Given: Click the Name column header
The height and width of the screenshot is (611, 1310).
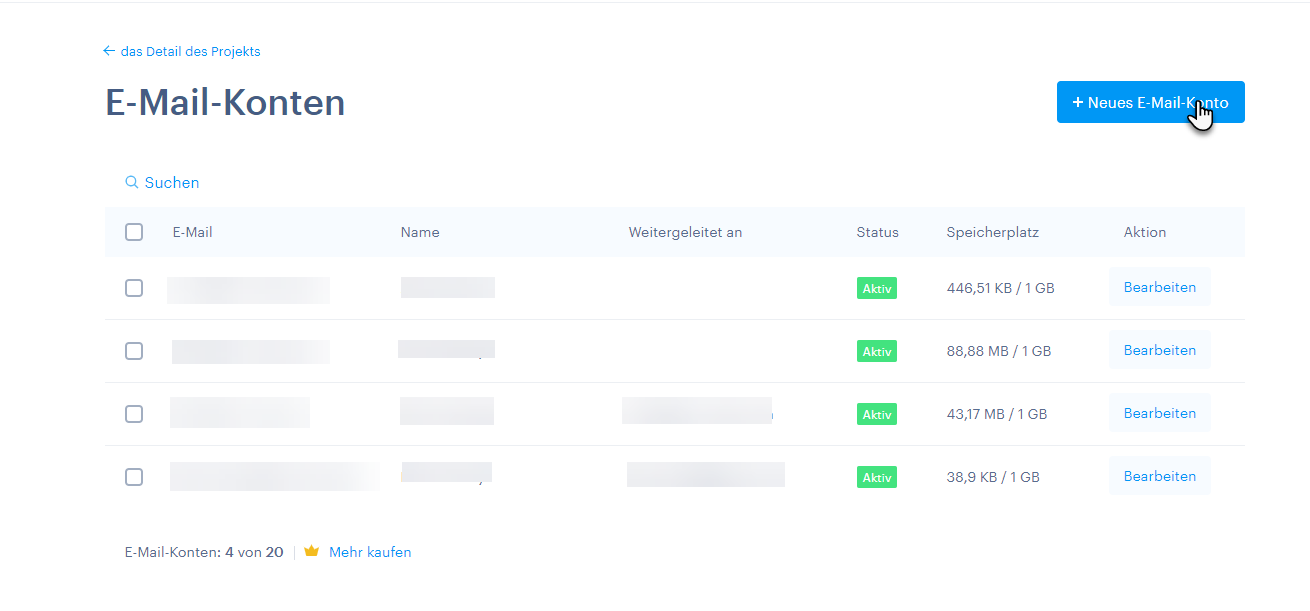Looking at the screenshot, I should [420, 232].
